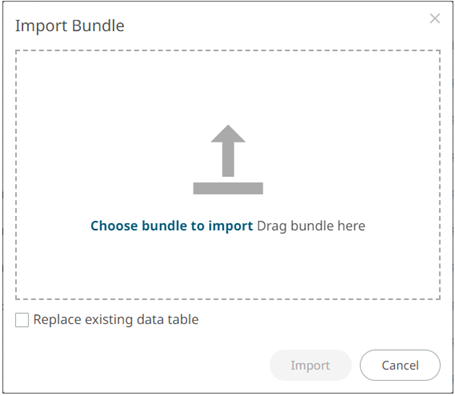Click the upload arrow icon

tap(228, 159)
